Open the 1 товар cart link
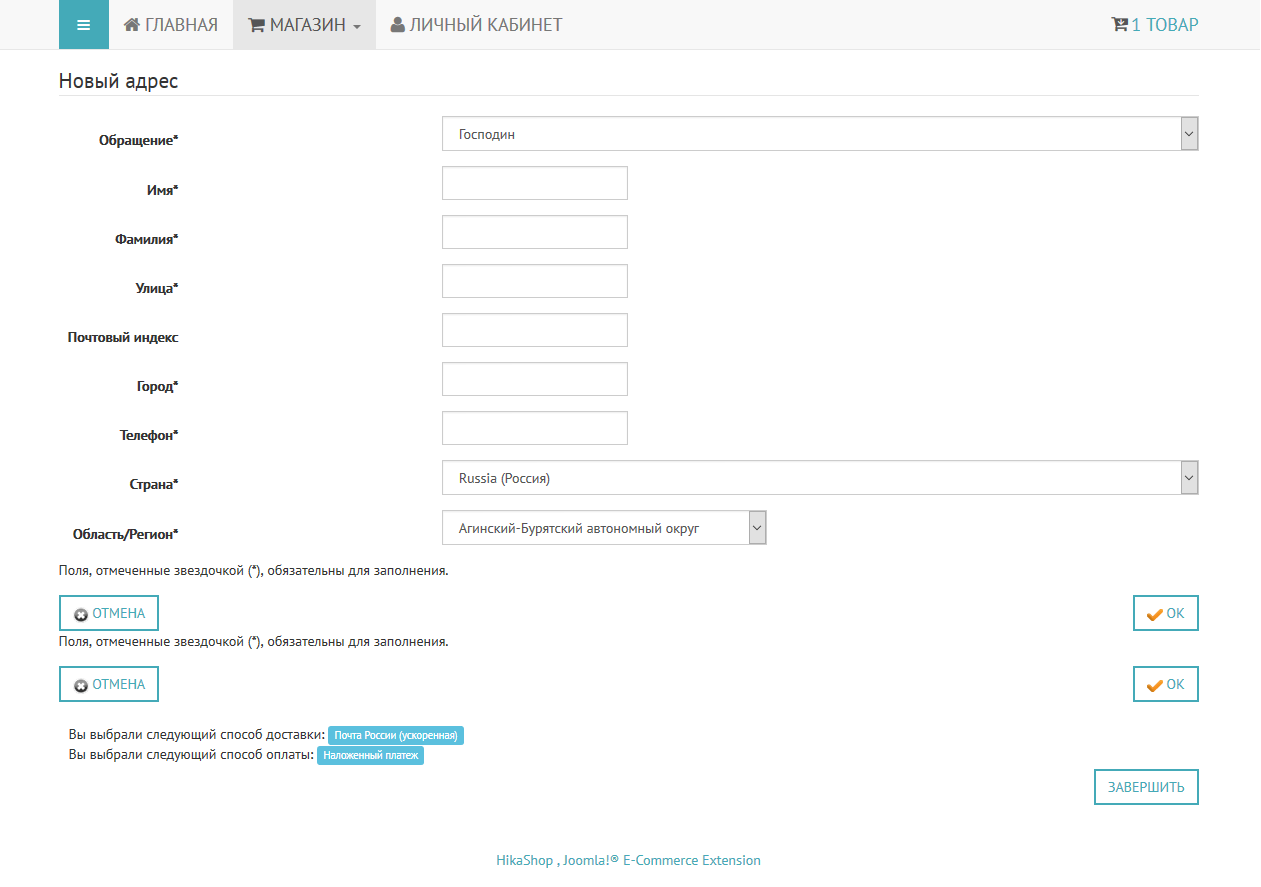 pyautogui.click(x=1164, y=25)
